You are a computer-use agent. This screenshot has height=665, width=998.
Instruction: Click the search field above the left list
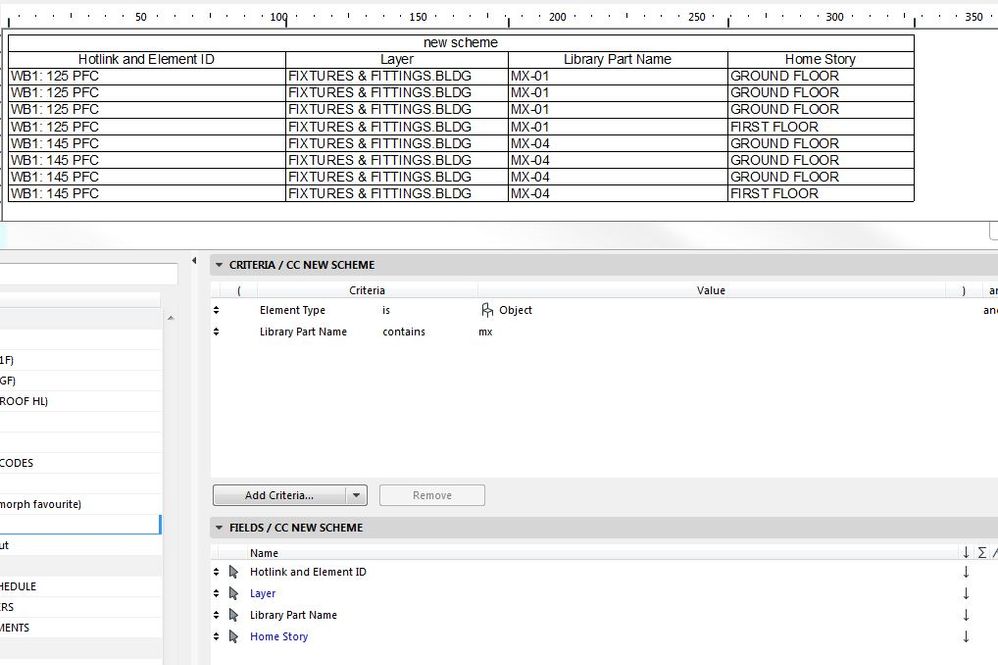pyautogui.click(x=88, y=274)
